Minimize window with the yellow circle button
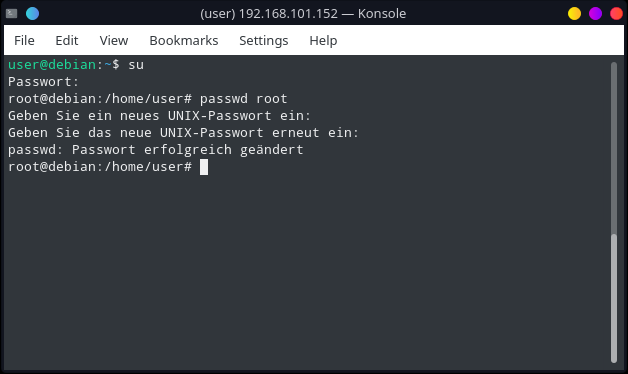The width and height of the screenshot is (628, 374). click(x=574, y=14)
